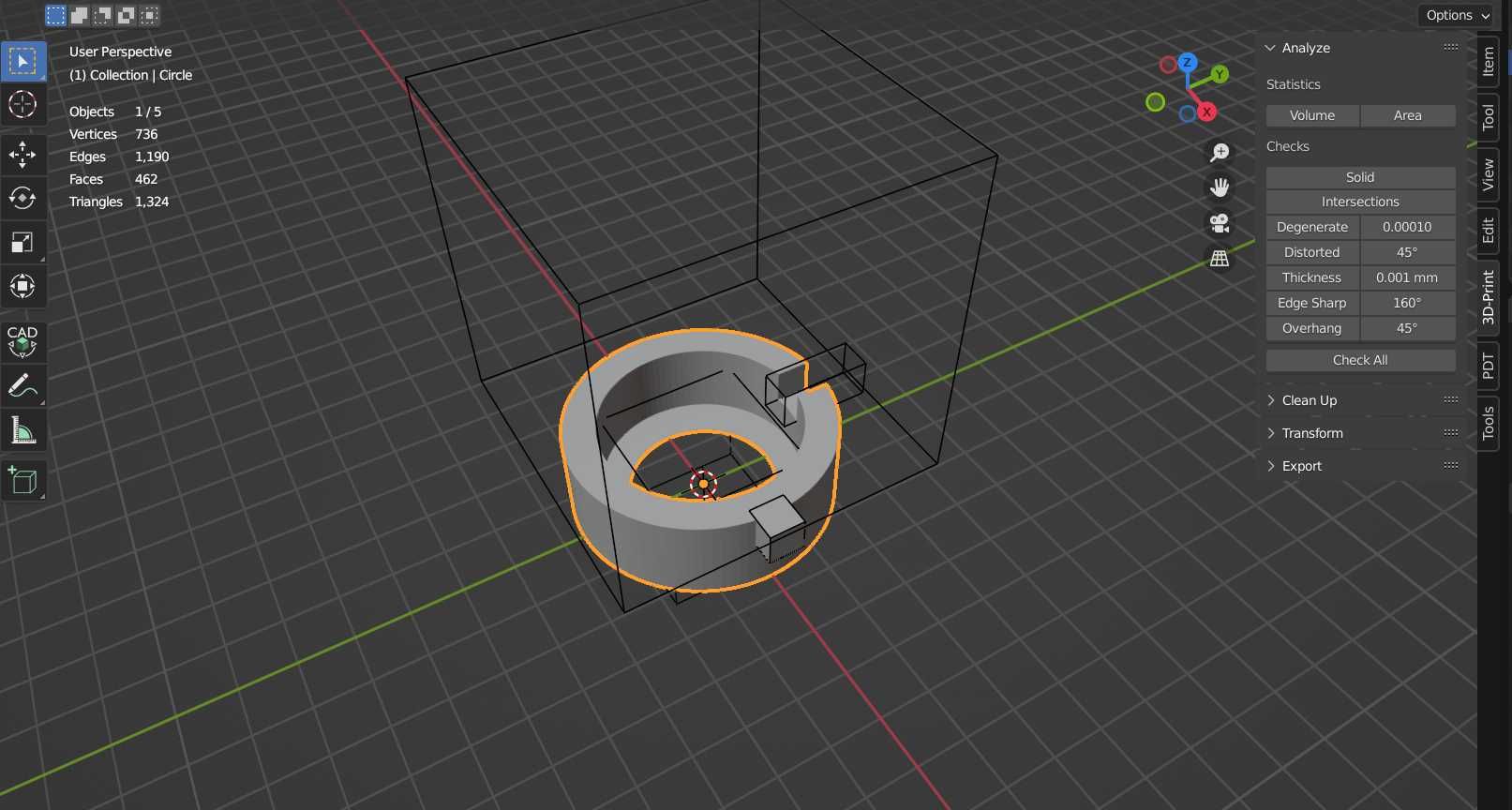Click the blue Z axis gizmo
The image size is (1512, 810).
point(1188,63)
